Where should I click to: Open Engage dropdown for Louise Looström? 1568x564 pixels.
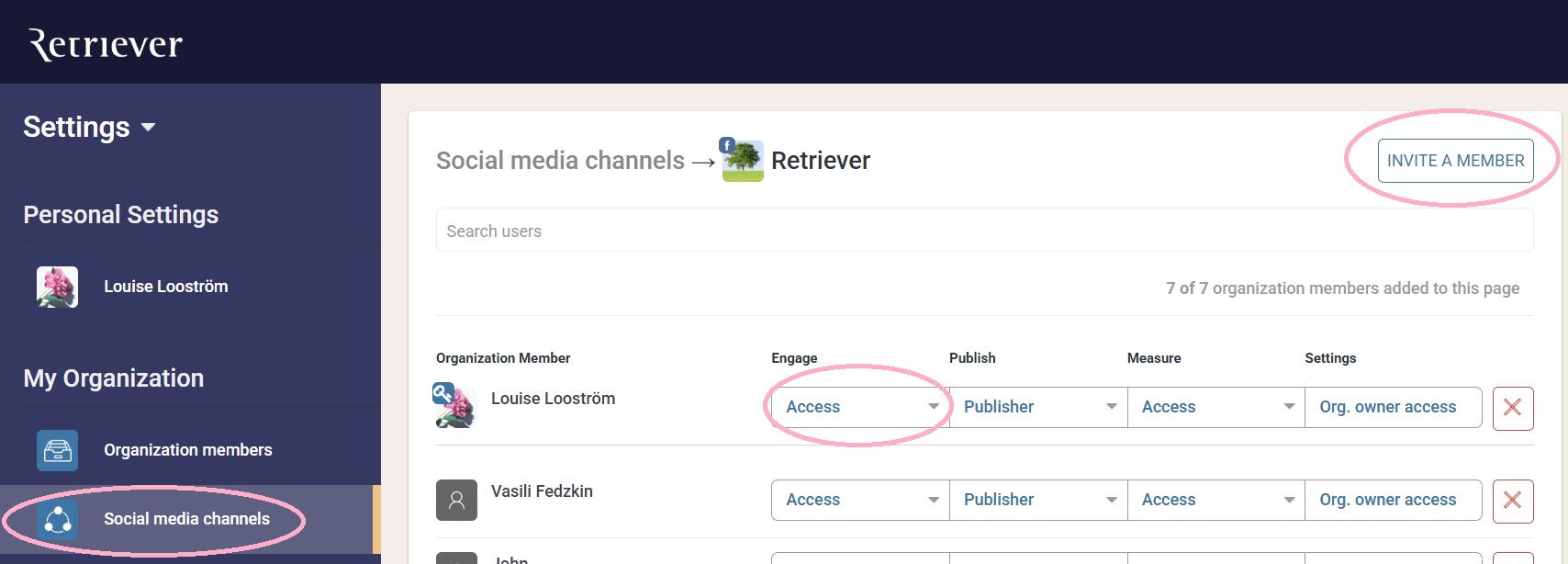[x=860, y=407]
